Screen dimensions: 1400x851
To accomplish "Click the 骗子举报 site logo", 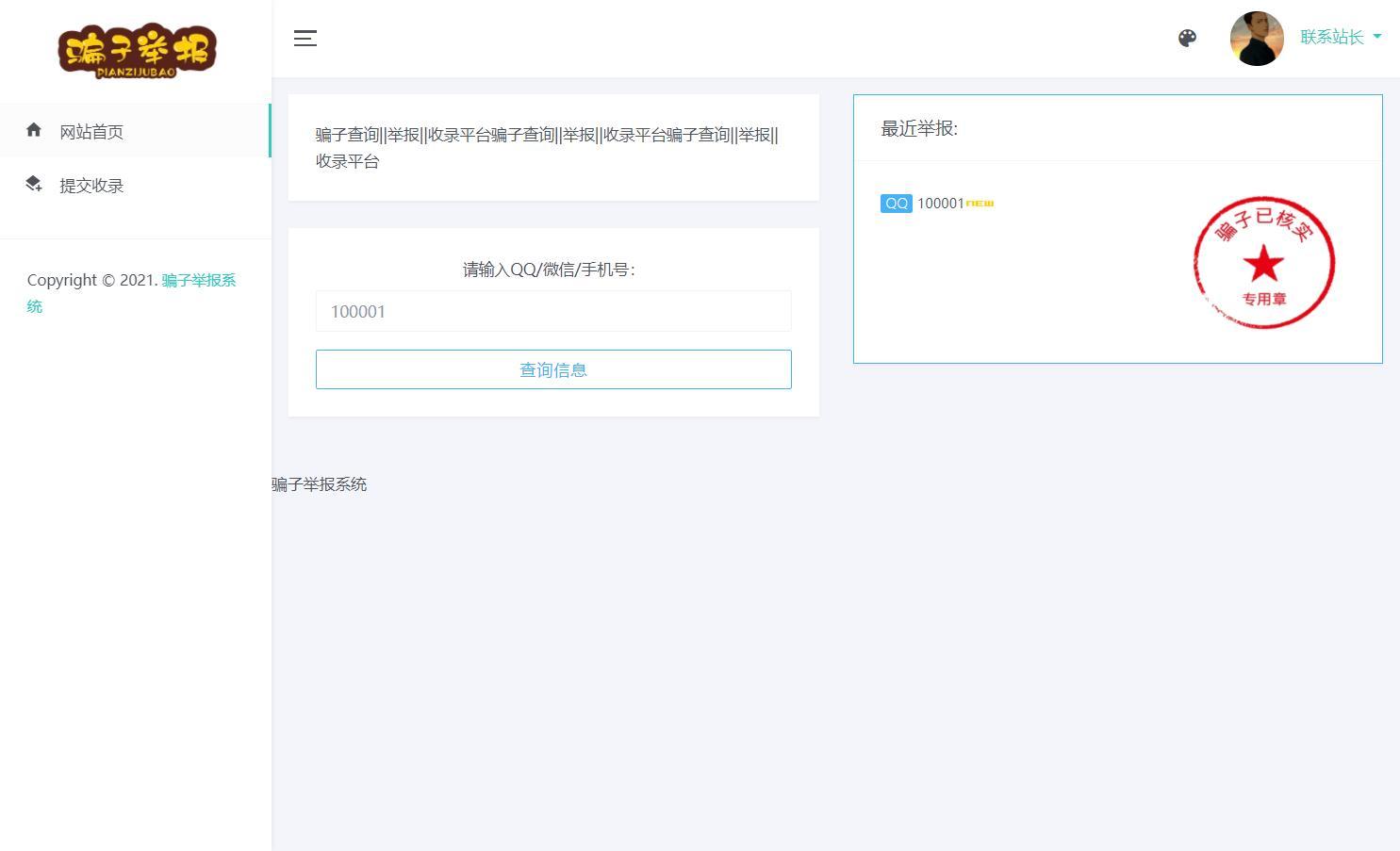I will (x=138, y=51).
